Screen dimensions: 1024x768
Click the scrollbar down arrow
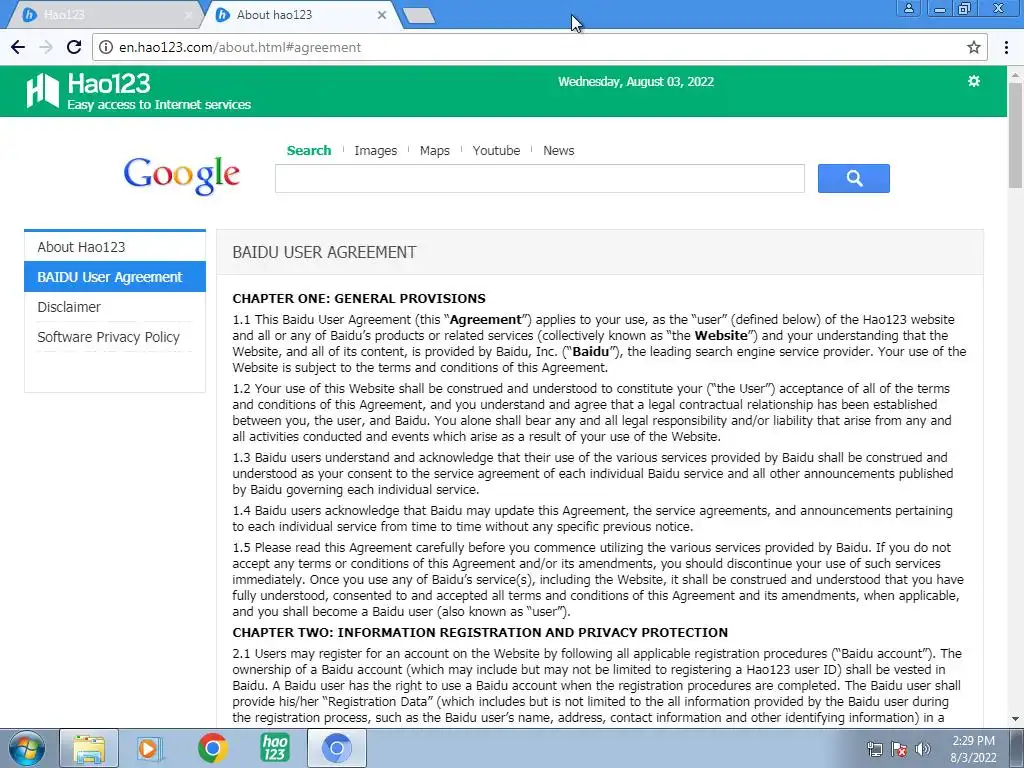pyautogui.click(x=1016, y=719)
